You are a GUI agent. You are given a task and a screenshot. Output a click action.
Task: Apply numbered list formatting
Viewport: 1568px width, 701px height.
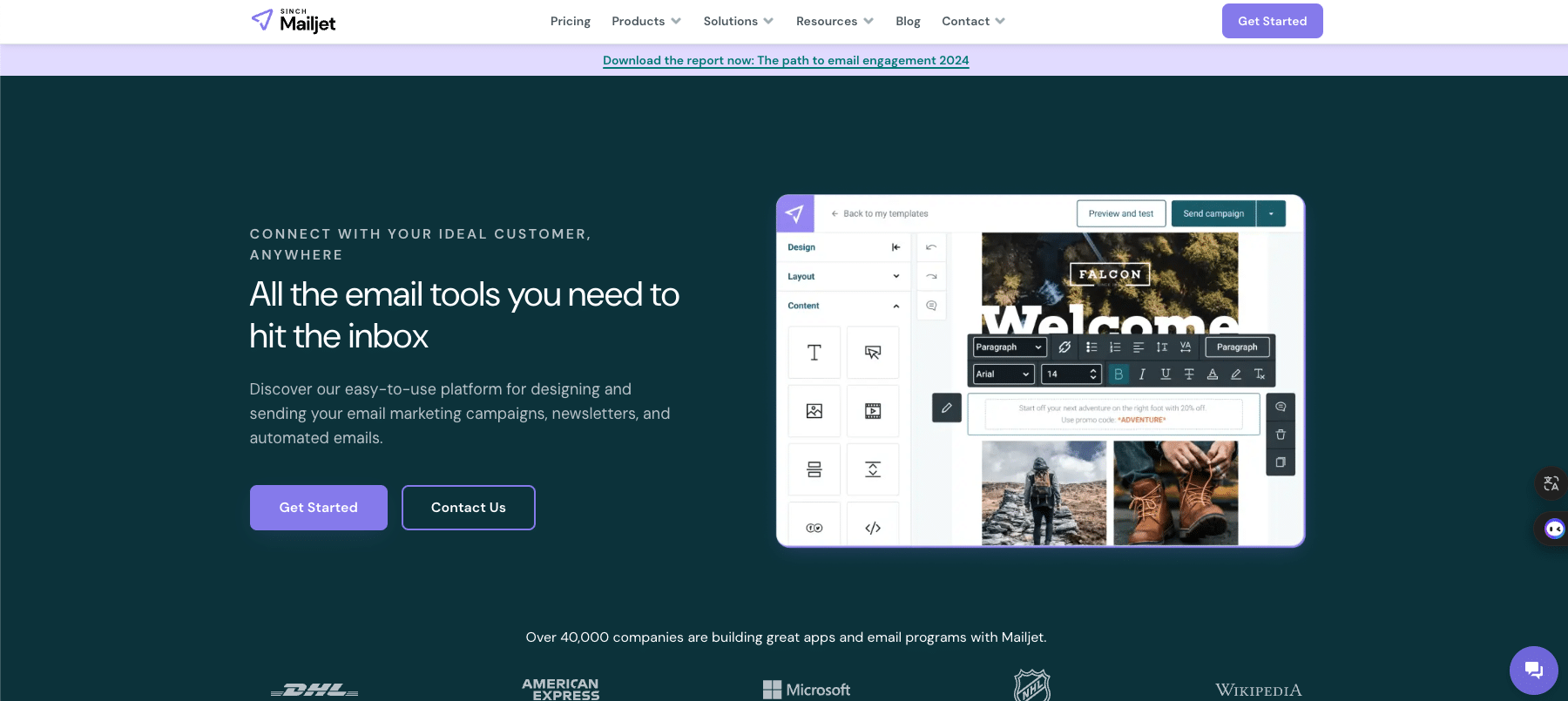point(1115,347)
